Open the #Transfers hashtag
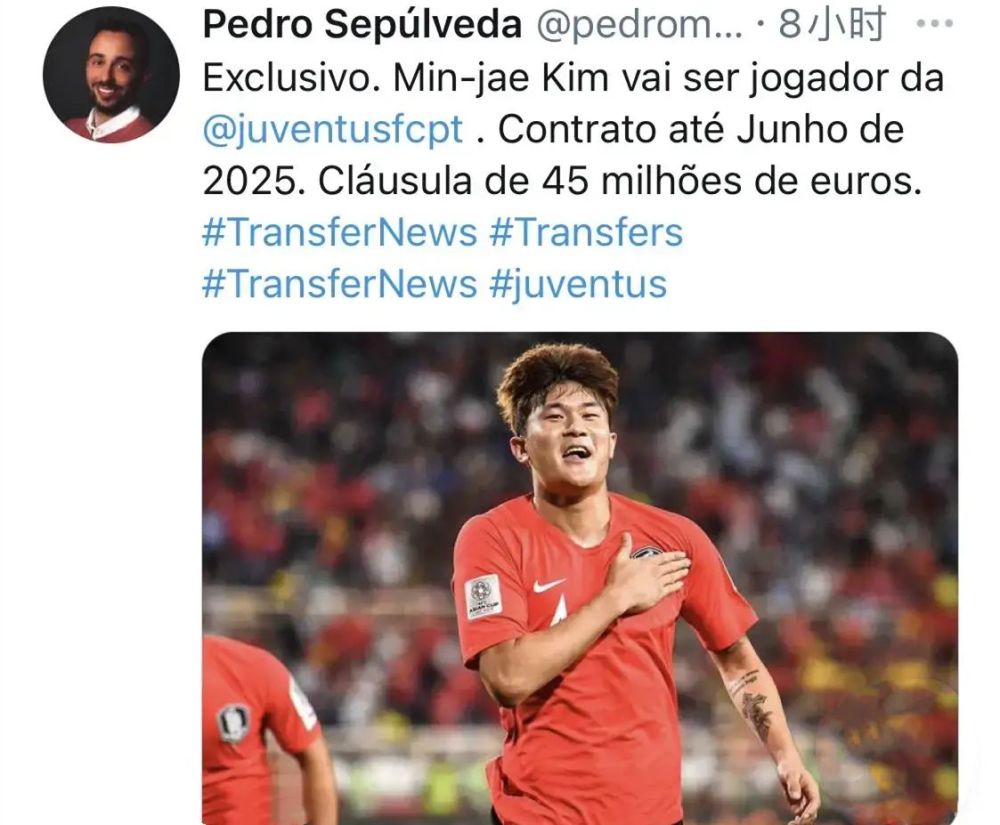This screenshot has width=1000, height=825. pos(586,232)
